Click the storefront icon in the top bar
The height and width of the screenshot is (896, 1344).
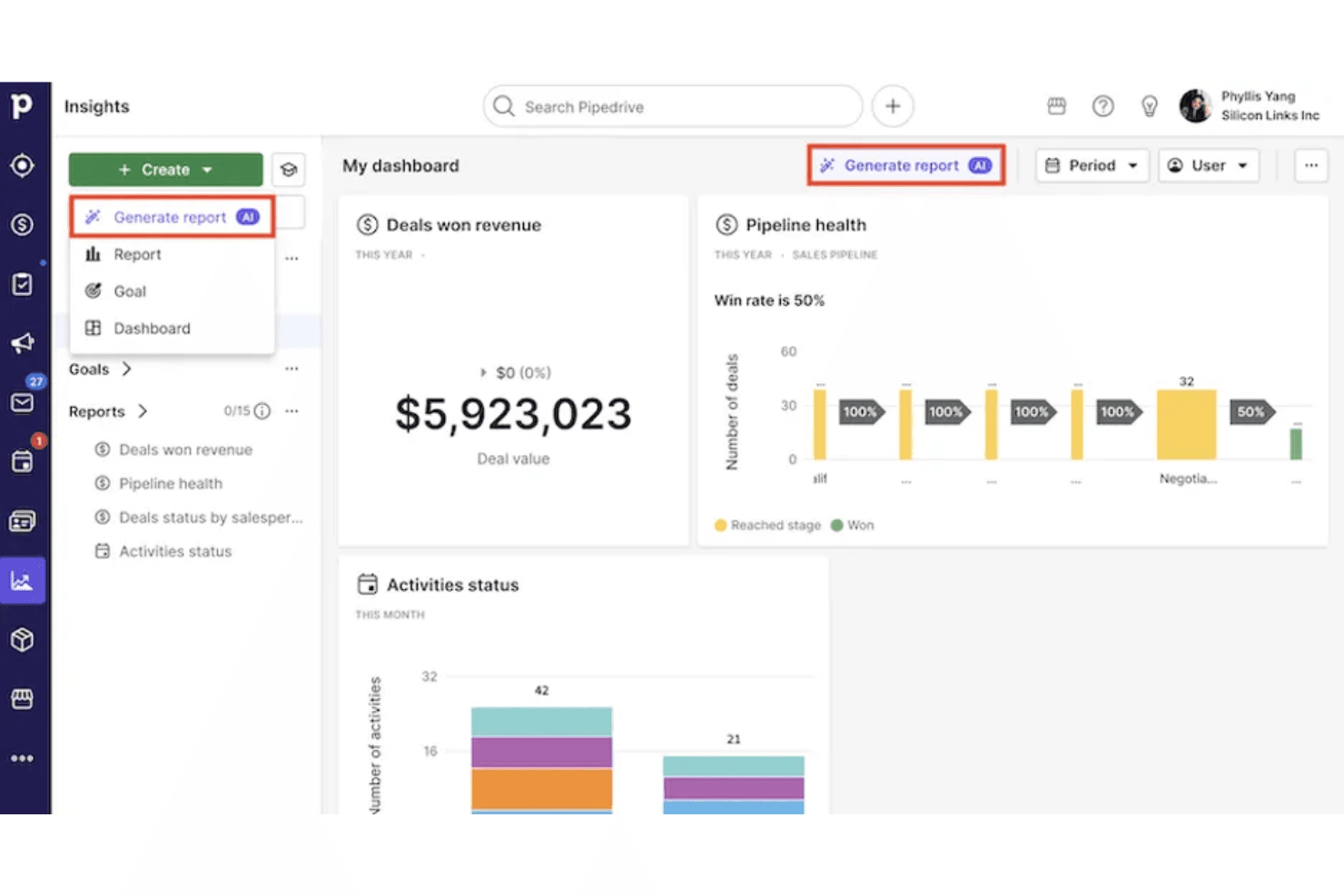pyautogui.click(x=1056, y=106)
